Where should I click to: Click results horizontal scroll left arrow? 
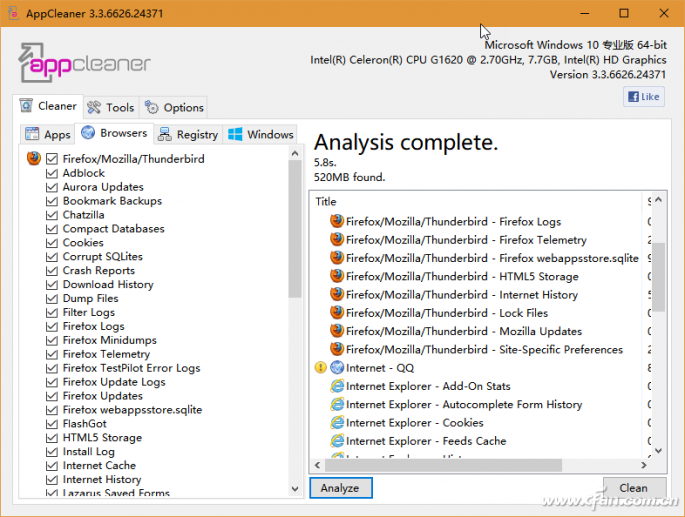click(317, 465)
